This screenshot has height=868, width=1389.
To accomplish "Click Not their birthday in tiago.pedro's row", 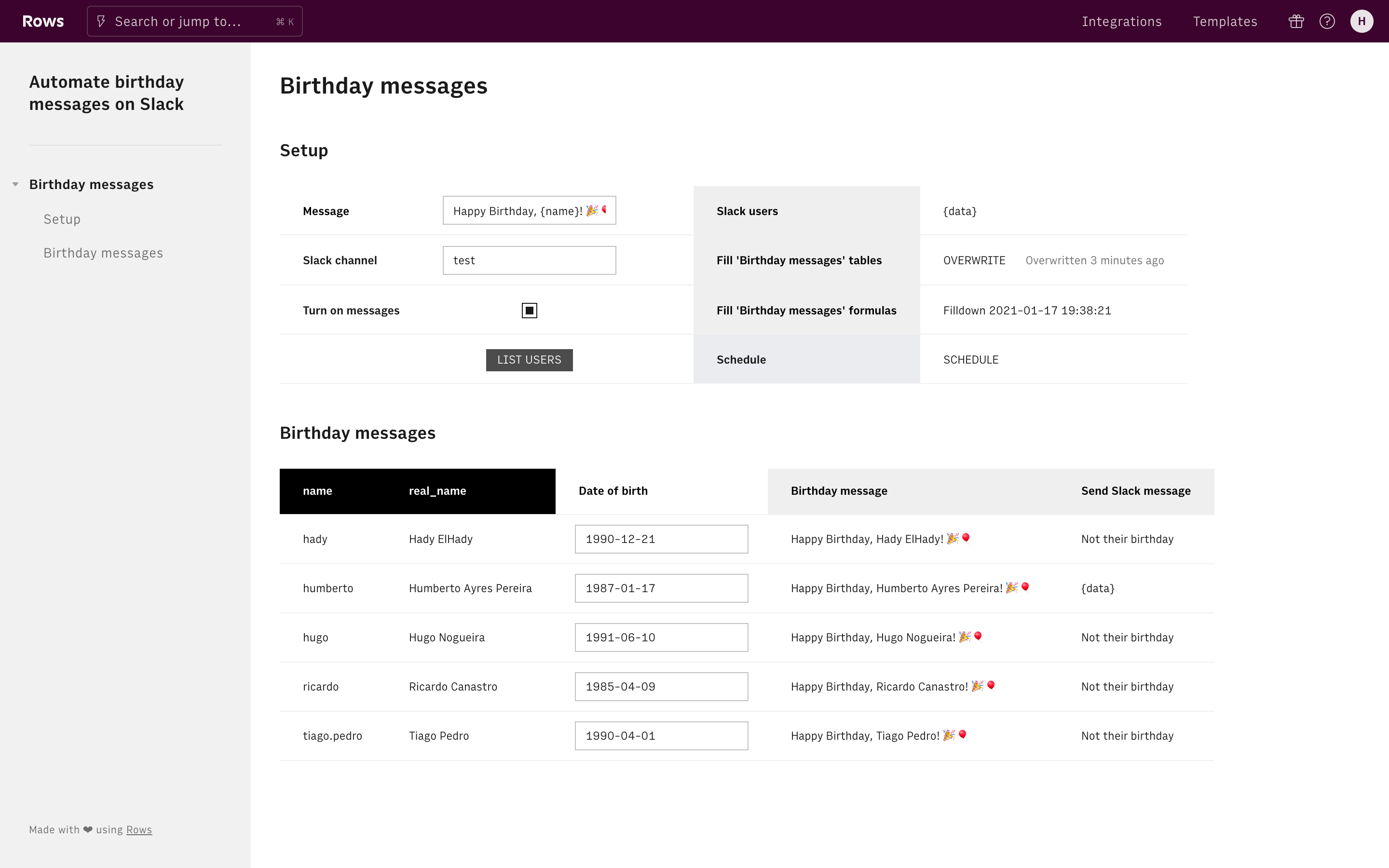I will point(1127,736).
